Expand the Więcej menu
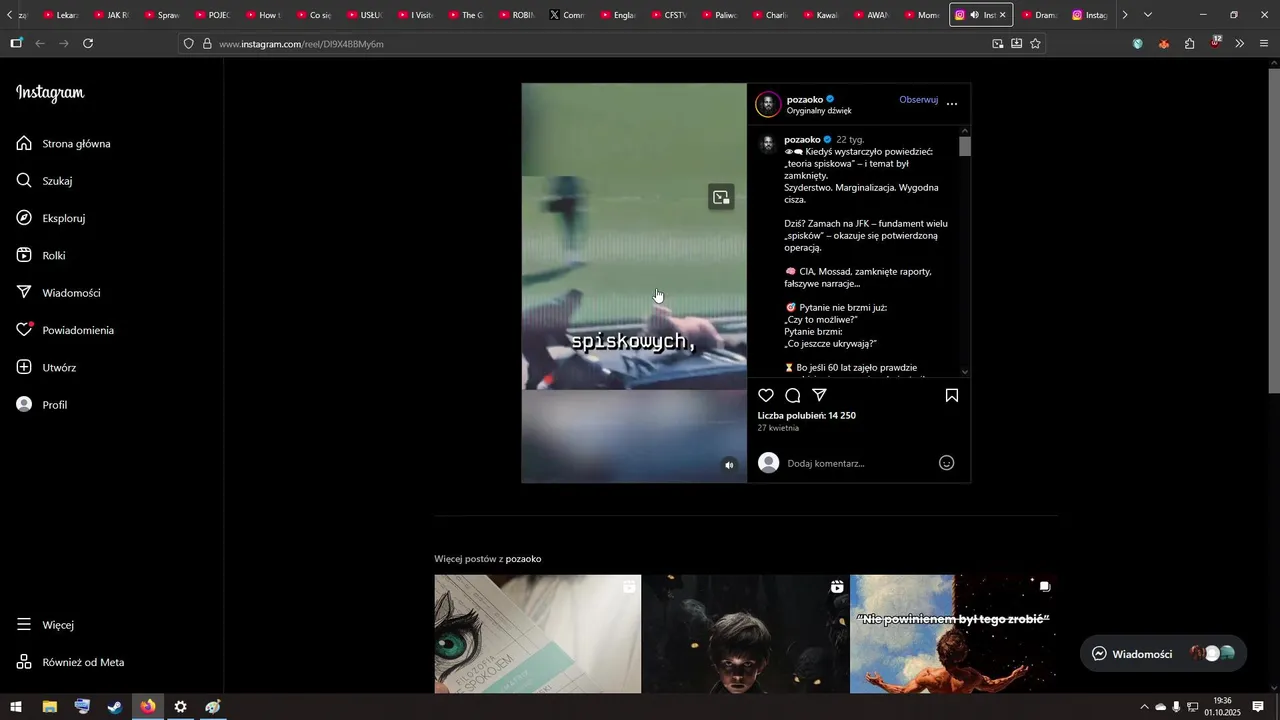The image size is (1280, 720). pos(46,625)
